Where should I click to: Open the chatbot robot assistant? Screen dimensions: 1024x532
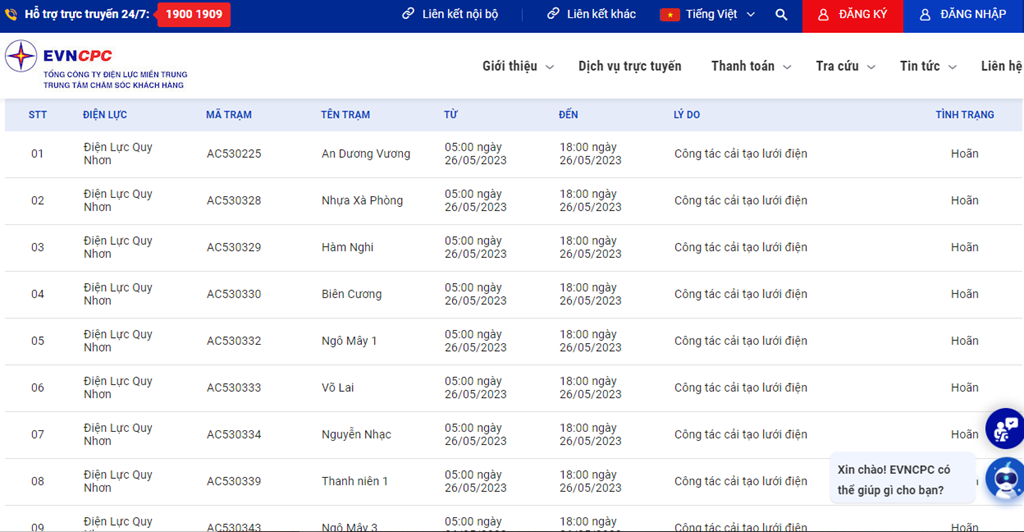point(1003,479)
